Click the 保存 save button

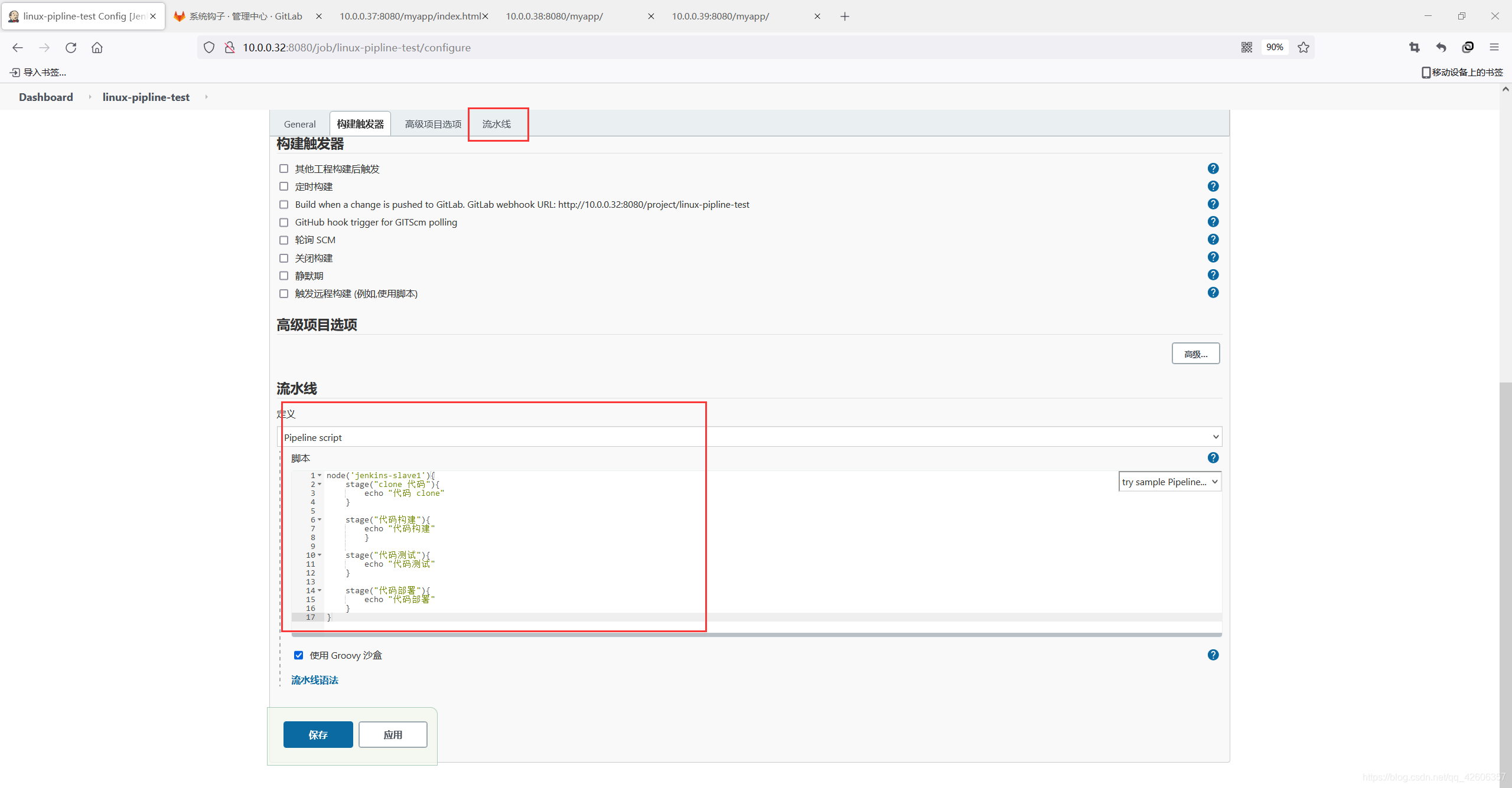point(318,734)
